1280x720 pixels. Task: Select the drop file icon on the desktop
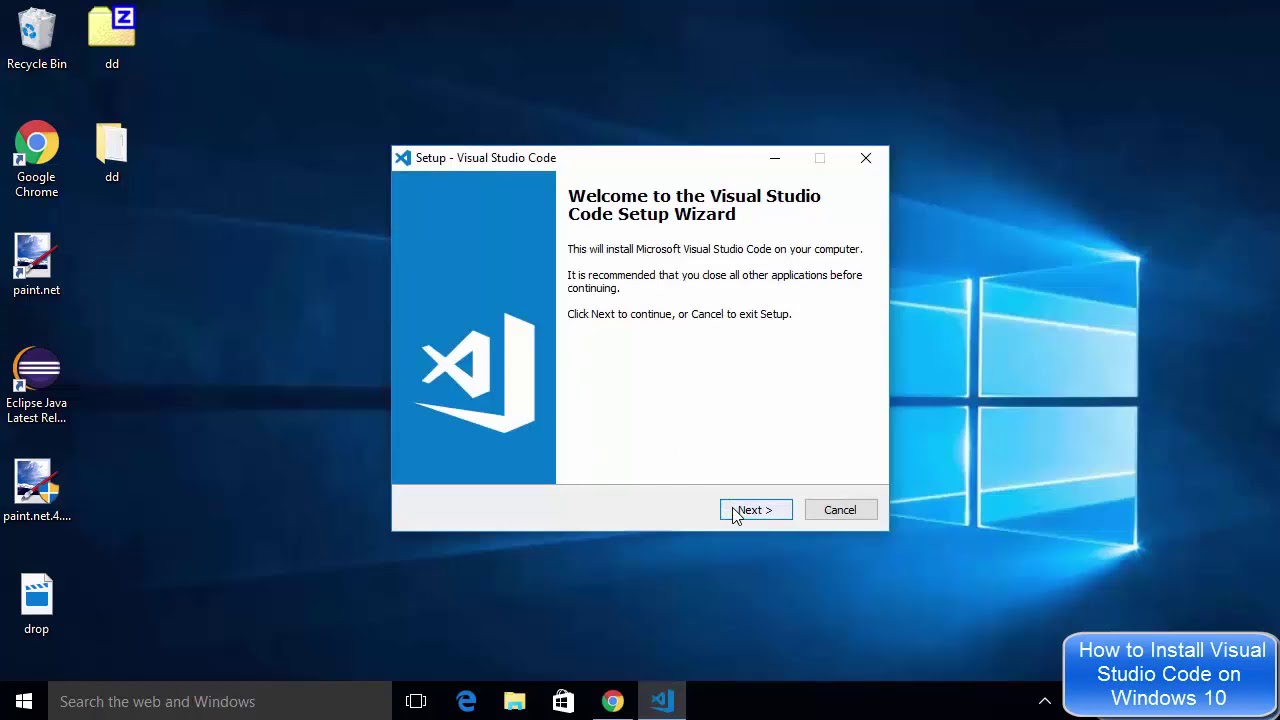(x=37, y=605)
